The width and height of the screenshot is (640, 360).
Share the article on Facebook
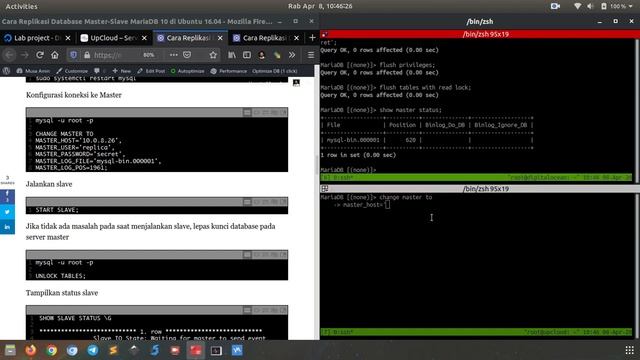pyautogui.click(x=7, y=197)
